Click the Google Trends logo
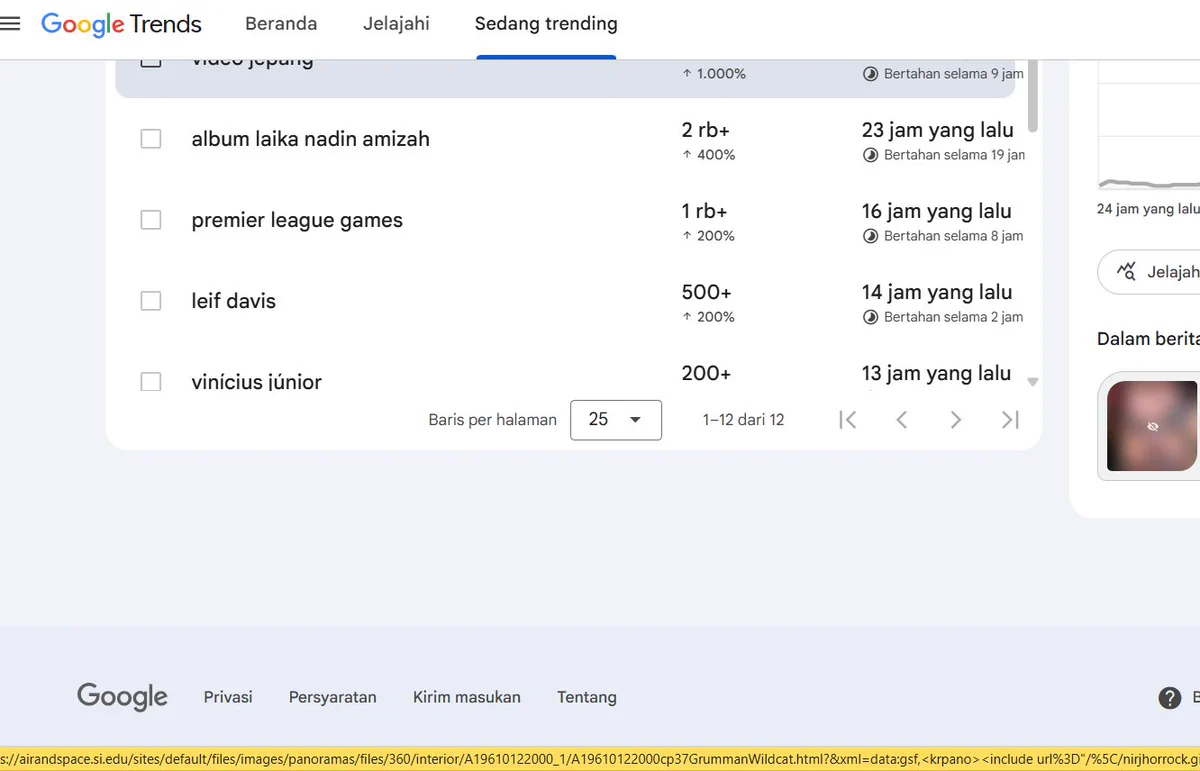Screen dimensions: 1200x771 (x=121, y=24)
